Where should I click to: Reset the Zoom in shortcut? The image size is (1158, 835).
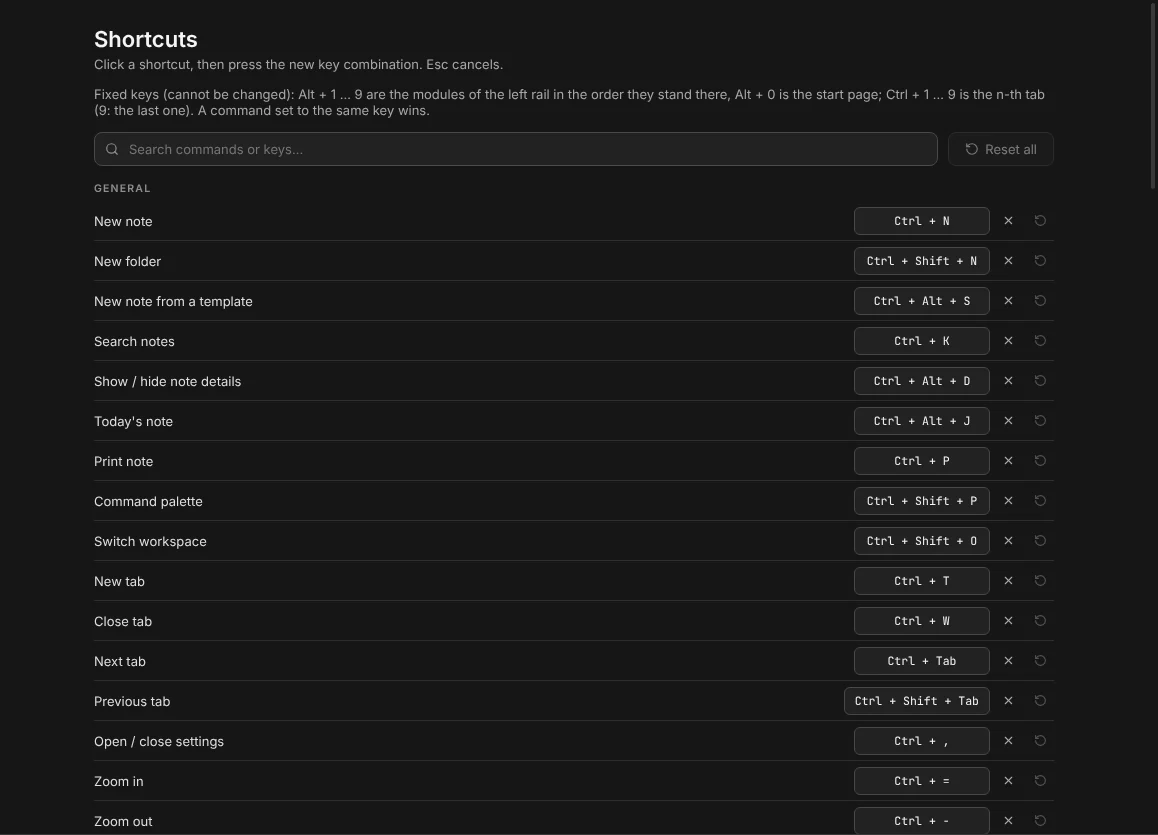pyautogui.click(x=1040, y=781)
